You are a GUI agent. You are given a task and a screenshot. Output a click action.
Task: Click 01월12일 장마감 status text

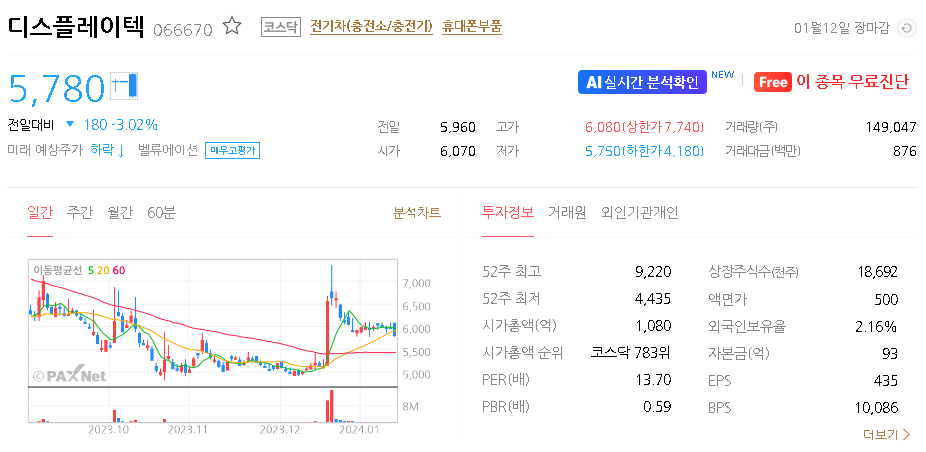[x=842, y=28]
